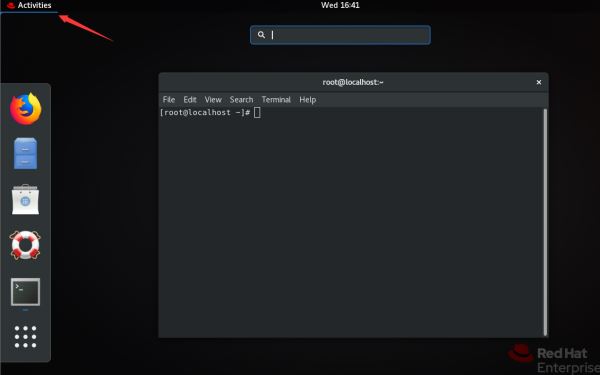Select the Terminal icon in the dash
The image size is (600, 375).
pyautogui.click(x=25, y=292)
